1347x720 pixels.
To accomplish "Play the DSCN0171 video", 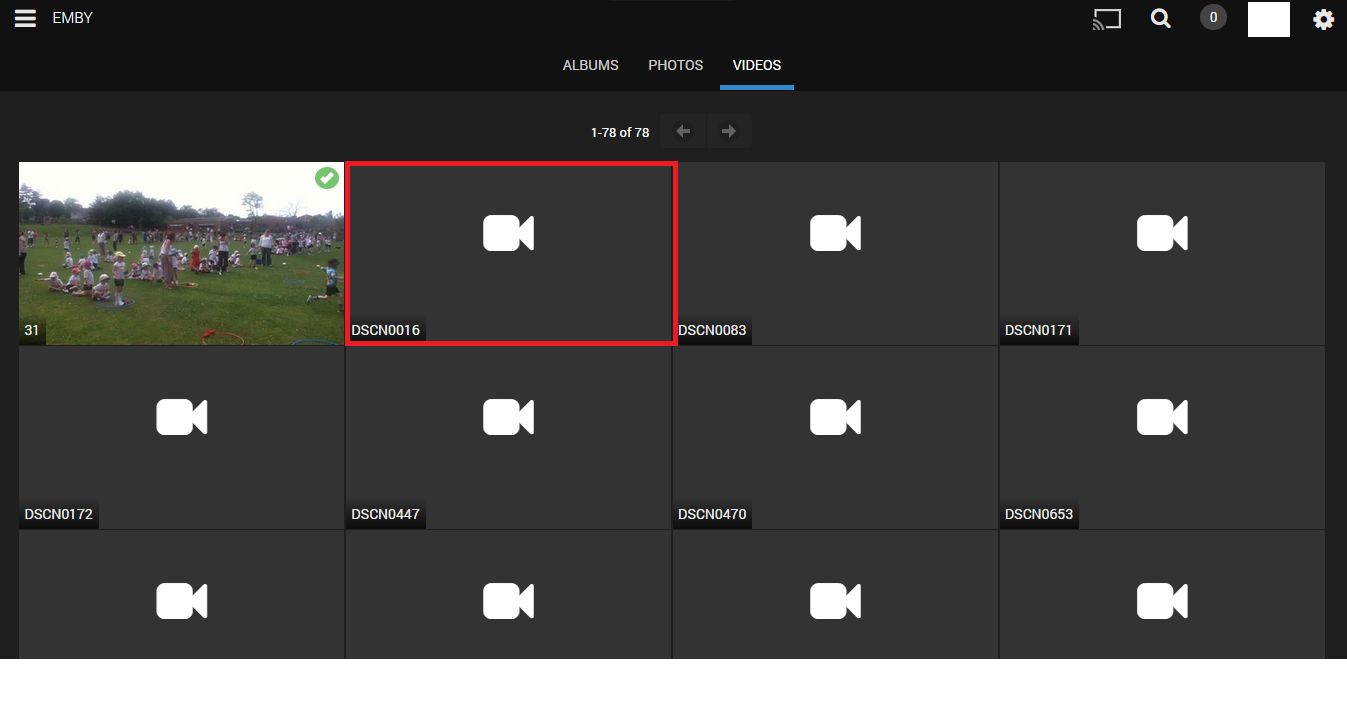I will 1160,233.
